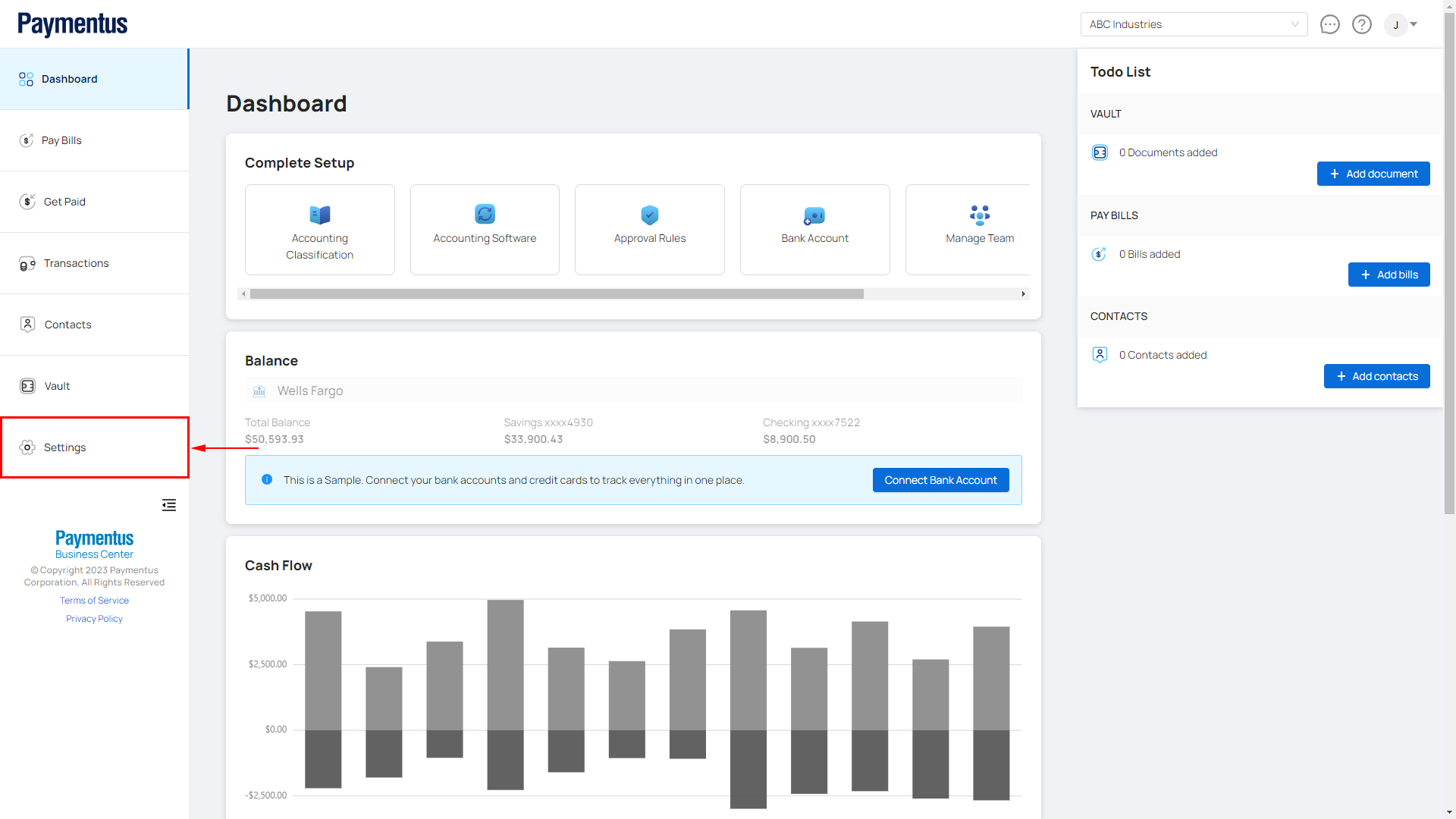
Task: Open the chat messages icon
Action: pyautogui.click(x=1329, y=24)
